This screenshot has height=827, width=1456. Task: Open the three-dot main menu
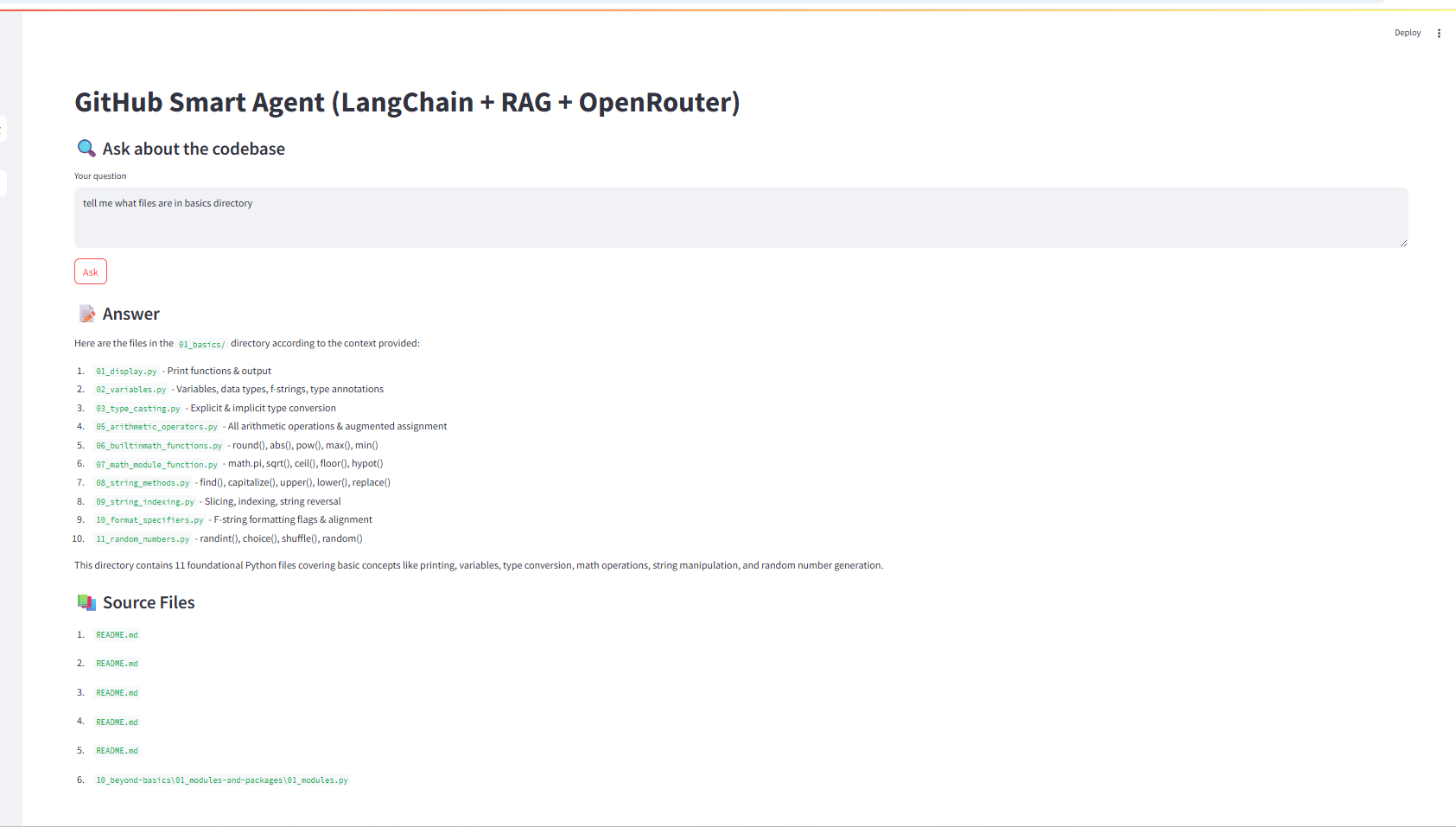click(1439, 33)
